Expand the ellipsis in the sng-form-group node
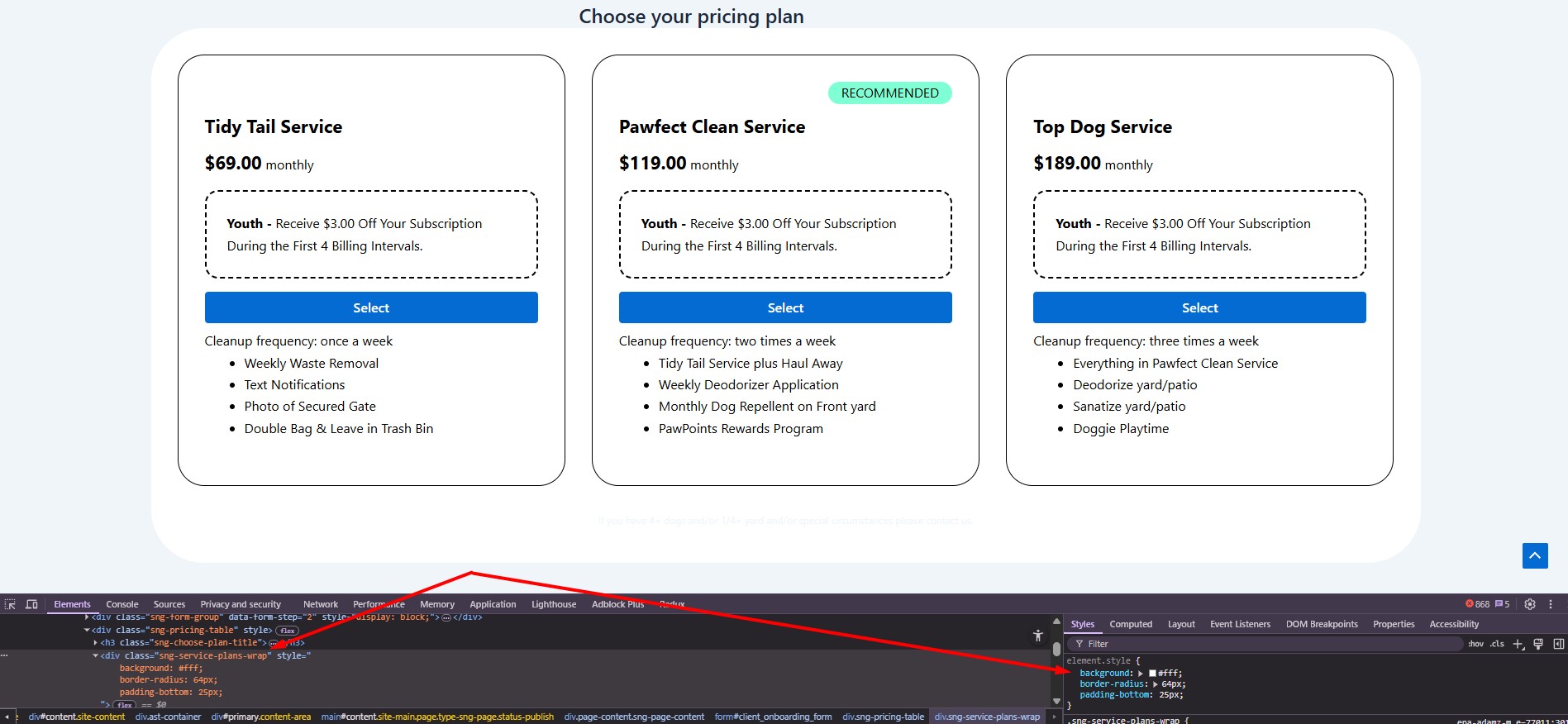 pos(446,617)
